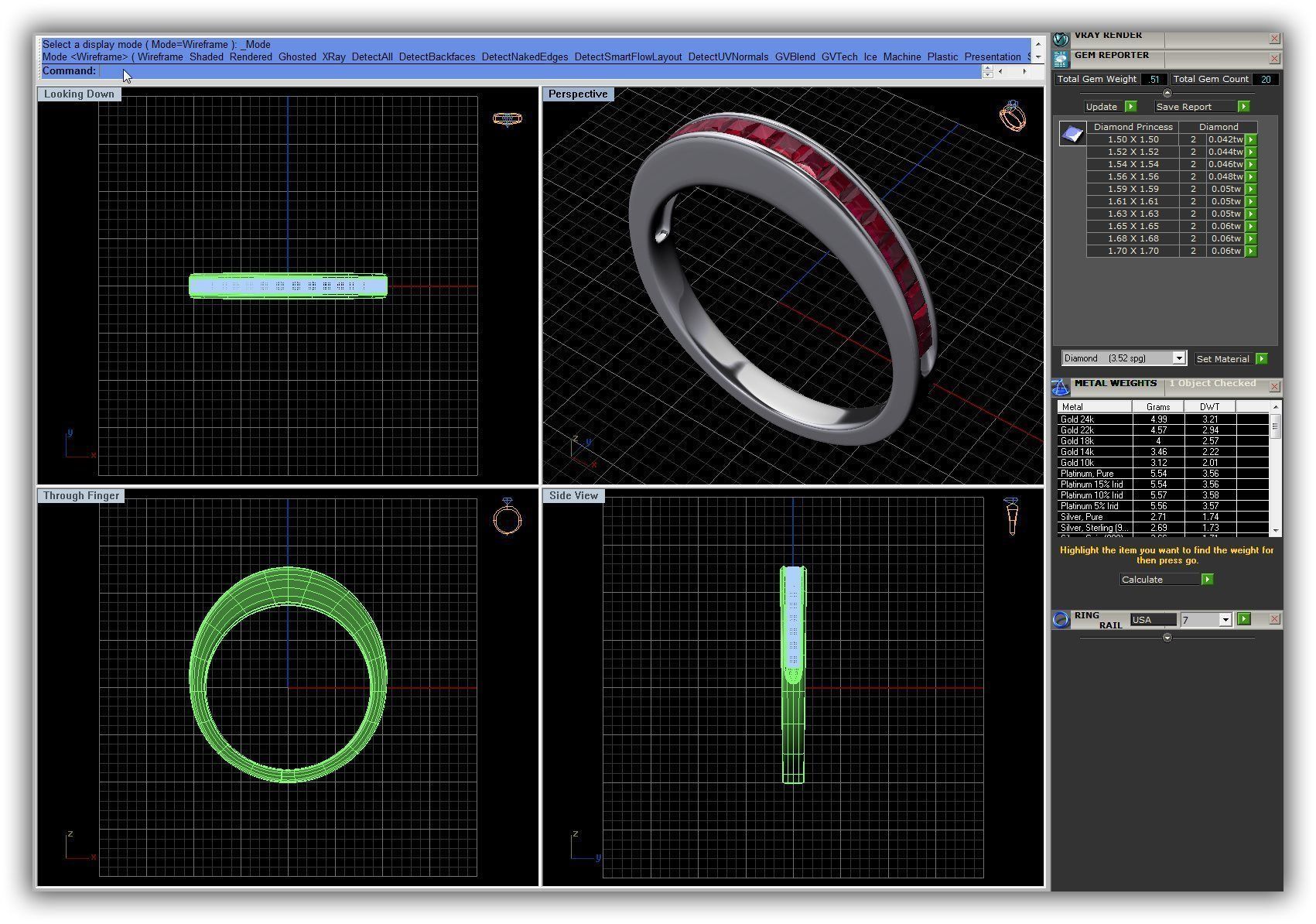Choose the Rendered display mode option
1316x924 pixels.
click(x=251, y=57)
